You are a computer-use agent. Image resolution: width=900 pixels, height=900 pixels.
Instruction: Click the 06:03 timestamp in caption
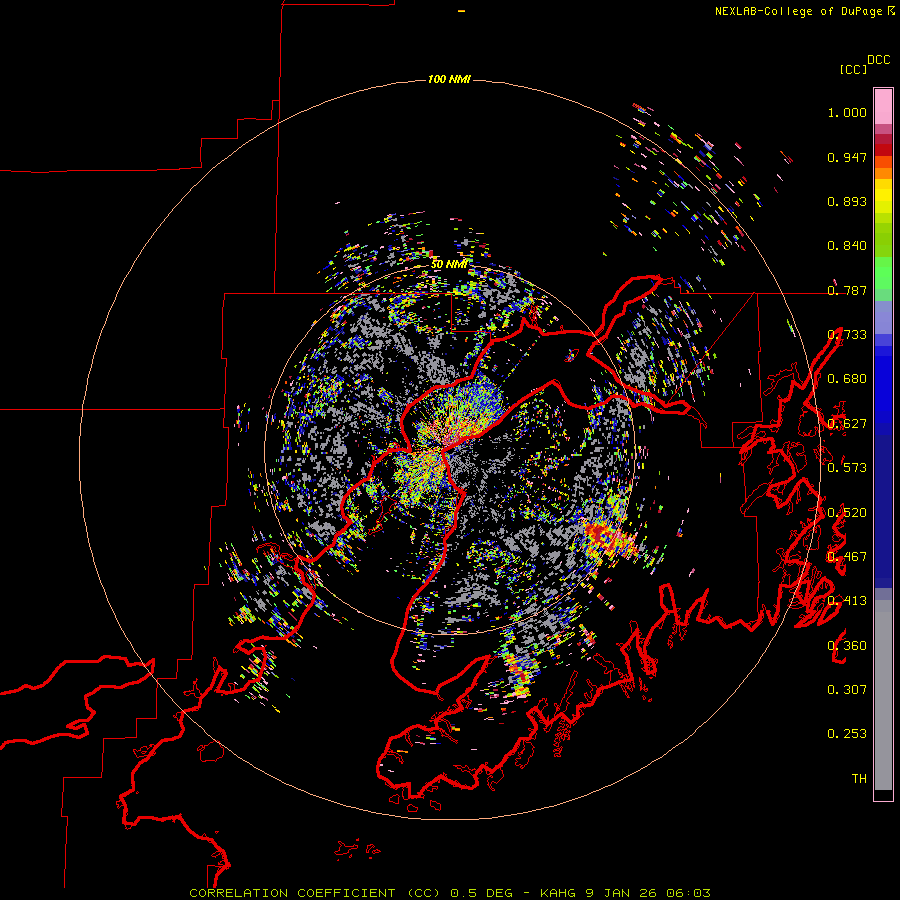click(x=688, y=893)
